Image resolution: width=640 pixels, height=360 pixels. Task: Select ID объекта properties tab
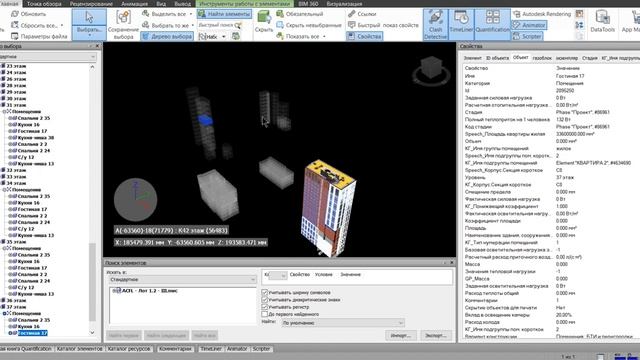point(497,58)
